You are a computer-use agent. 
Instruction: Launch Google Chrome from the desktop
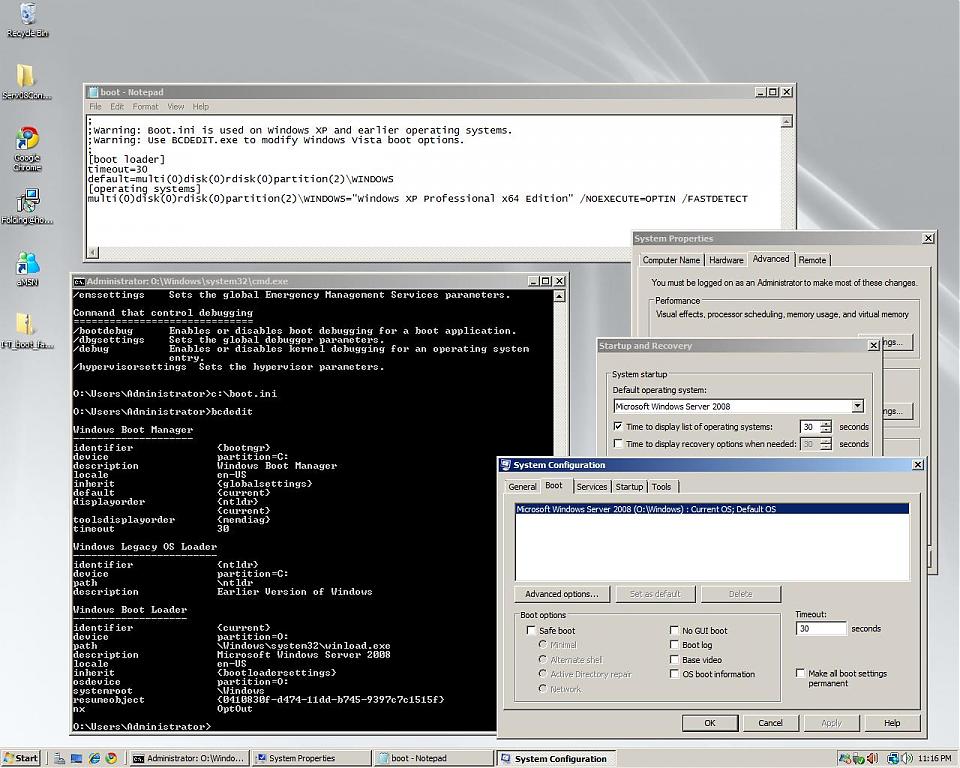coord(27,149)
